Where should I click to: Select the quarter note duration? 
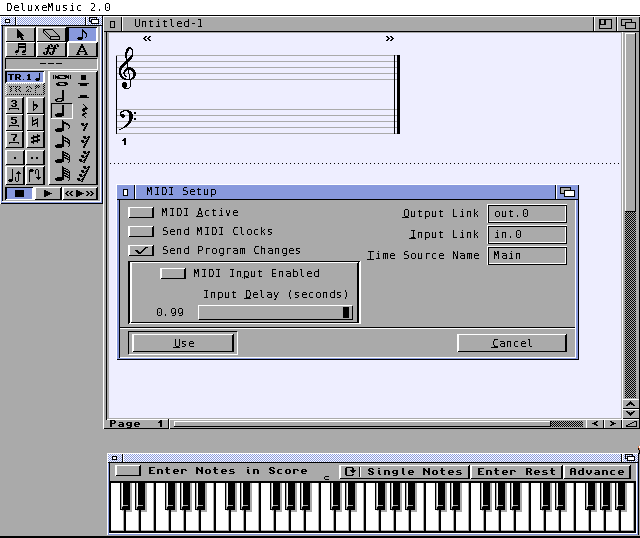coord(62,111)
